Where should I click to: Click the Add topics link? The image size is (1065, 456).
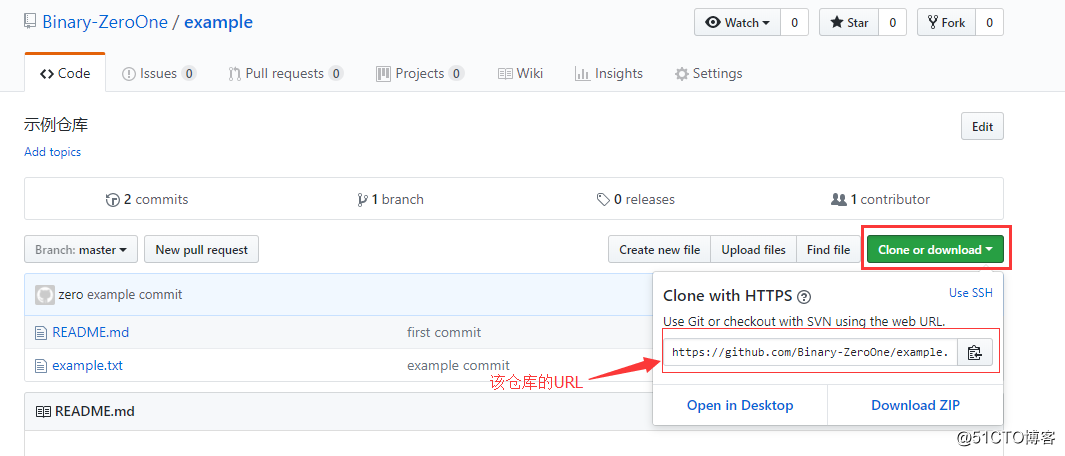(x=52, y=152)
